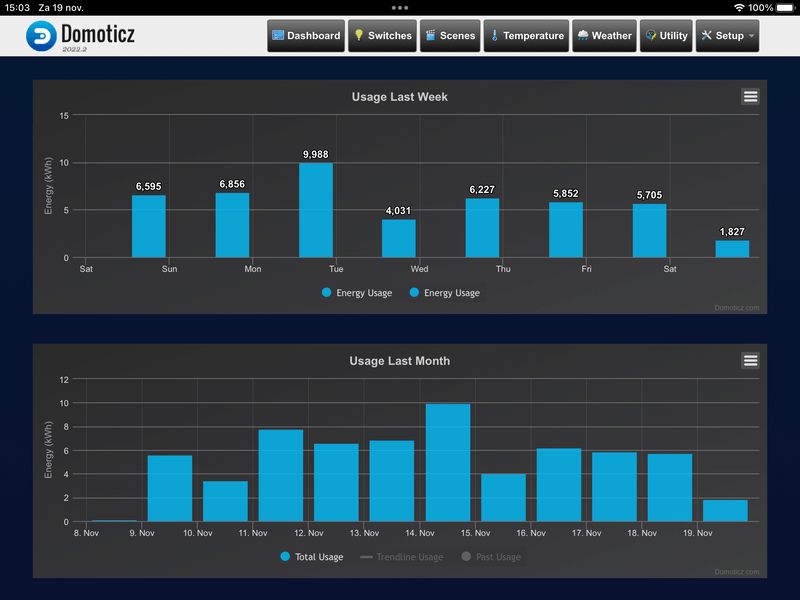
Task: Click the Domoticz logo icon
Action: [x=41, y=36]
